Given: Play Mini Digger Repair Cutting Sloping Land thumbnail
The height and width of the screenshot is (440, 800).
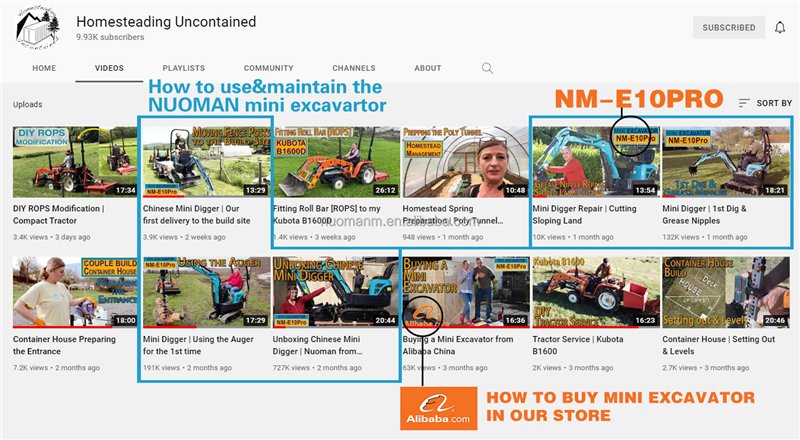Looking at the screenshot, I should click(x=595, y=162).
